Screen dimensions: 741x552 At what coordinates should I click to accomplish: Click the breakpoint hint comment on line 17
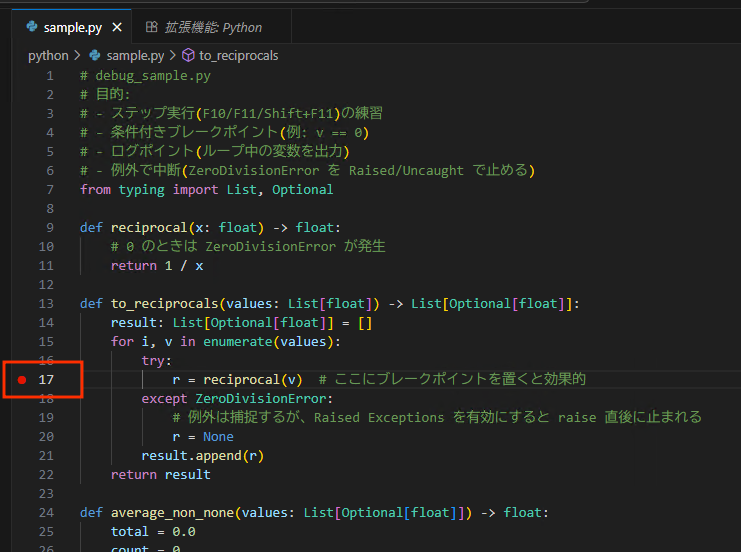click(452, 380)
